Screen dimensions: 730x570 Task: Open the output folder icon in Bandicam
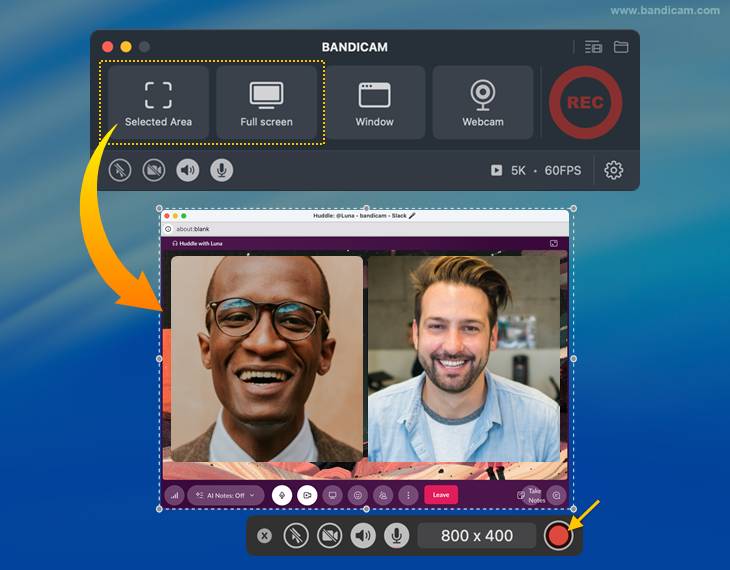(621, 47)
